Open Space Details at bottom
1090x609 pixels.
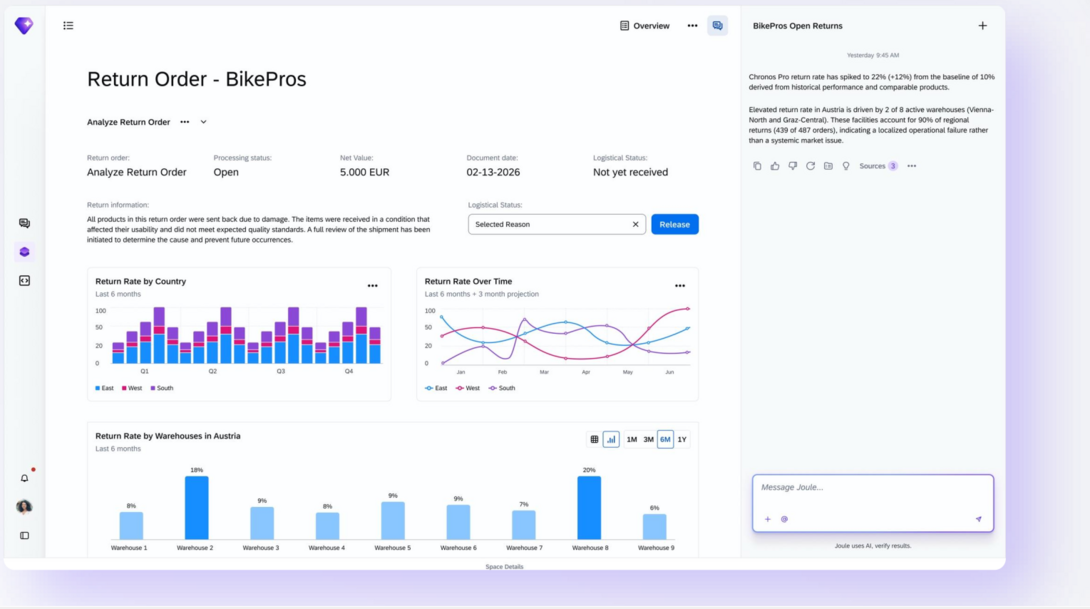click(x=504, y=567)
